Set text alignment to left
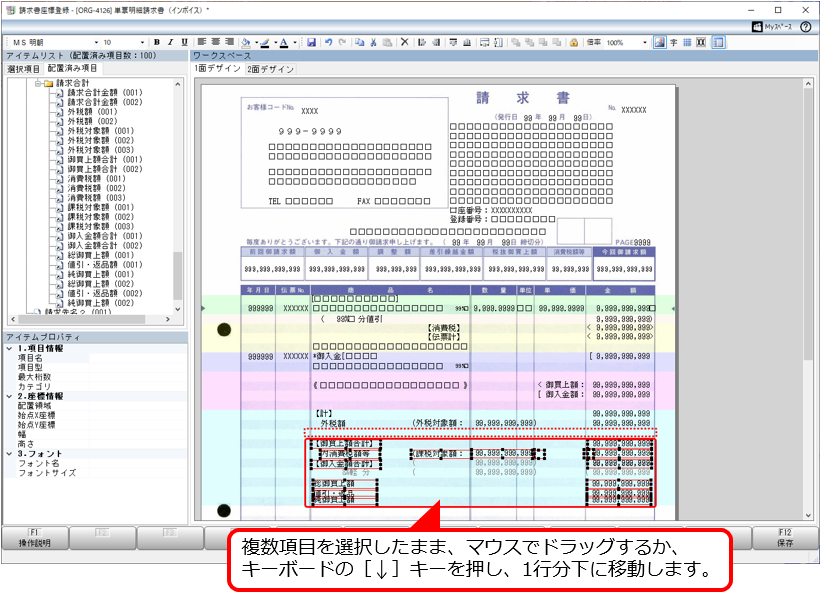820x592 pixels. [202, 42]
